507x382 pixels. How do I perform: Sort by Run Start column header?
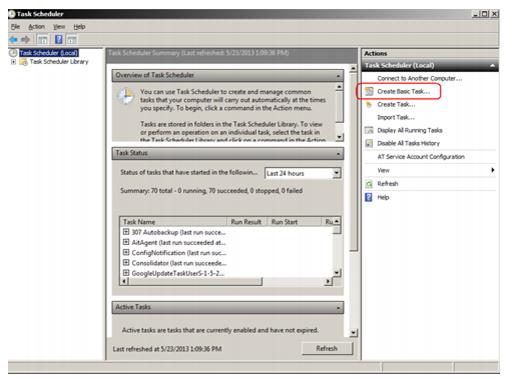pyautogui.click(x=293, y=222)
